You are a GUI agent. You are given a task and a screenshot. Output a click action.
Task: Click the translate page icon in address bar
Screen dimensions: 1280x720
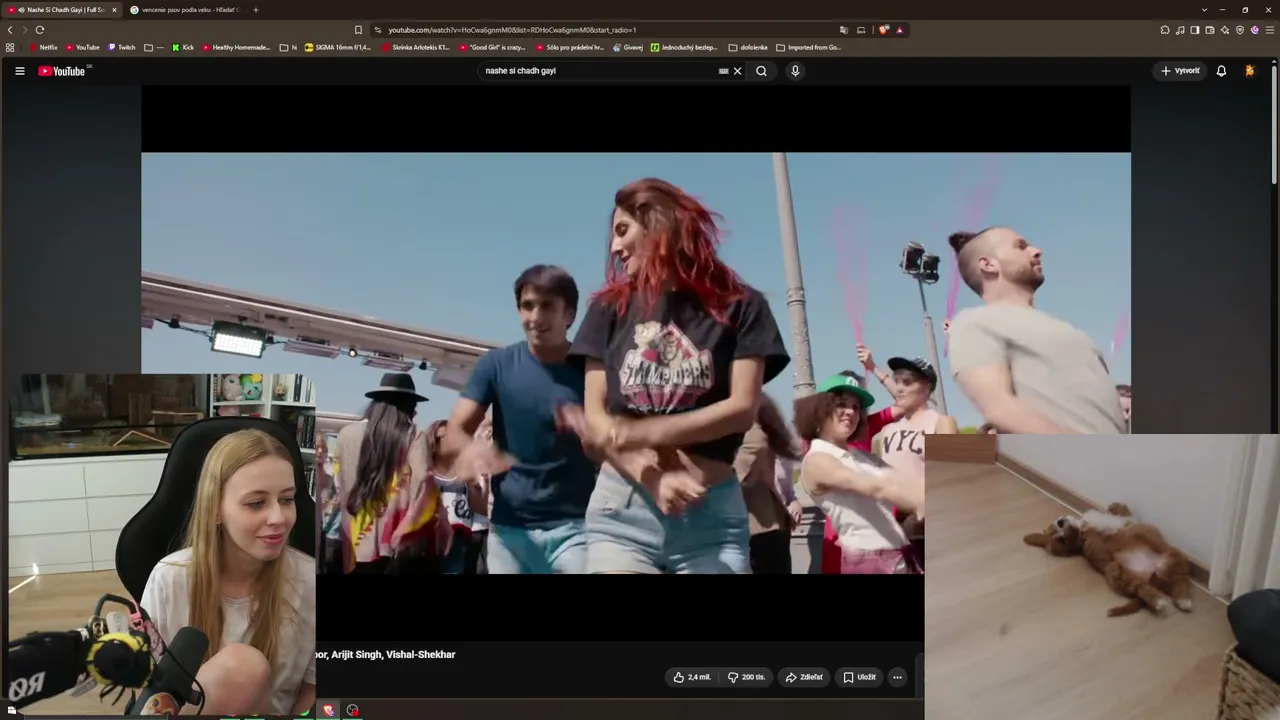tap(844, 30)
